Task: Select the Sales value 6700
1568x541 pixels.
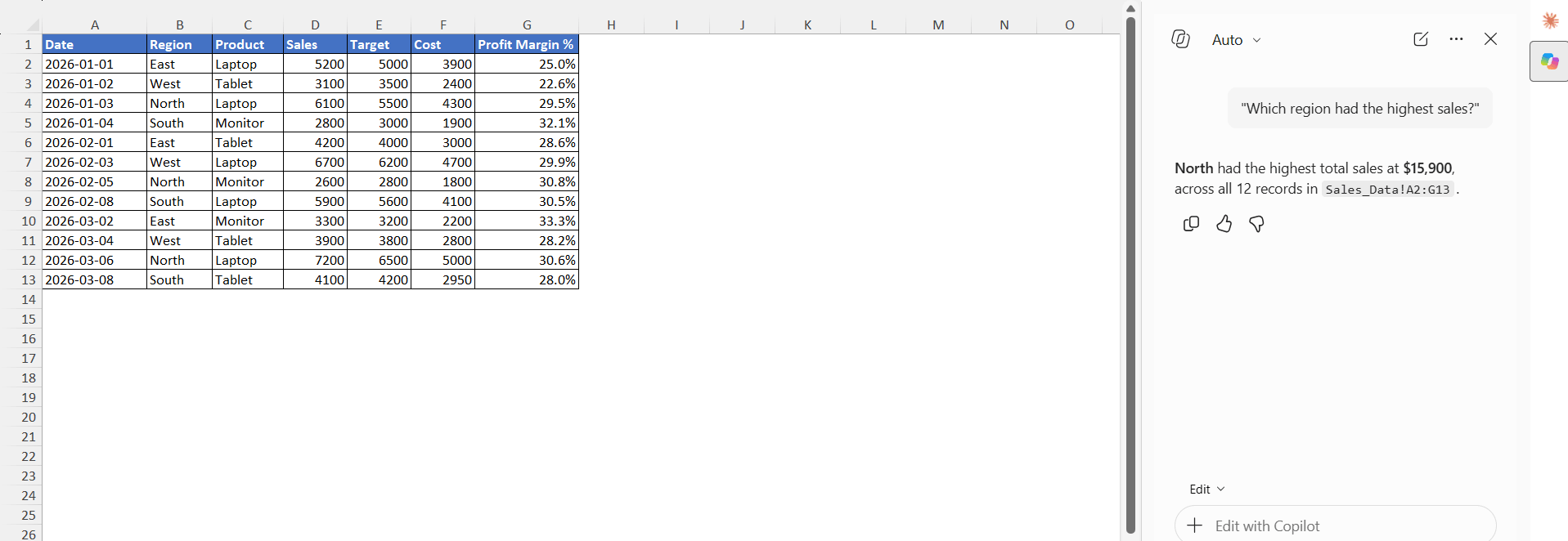Action: click(x=315, y=162)
